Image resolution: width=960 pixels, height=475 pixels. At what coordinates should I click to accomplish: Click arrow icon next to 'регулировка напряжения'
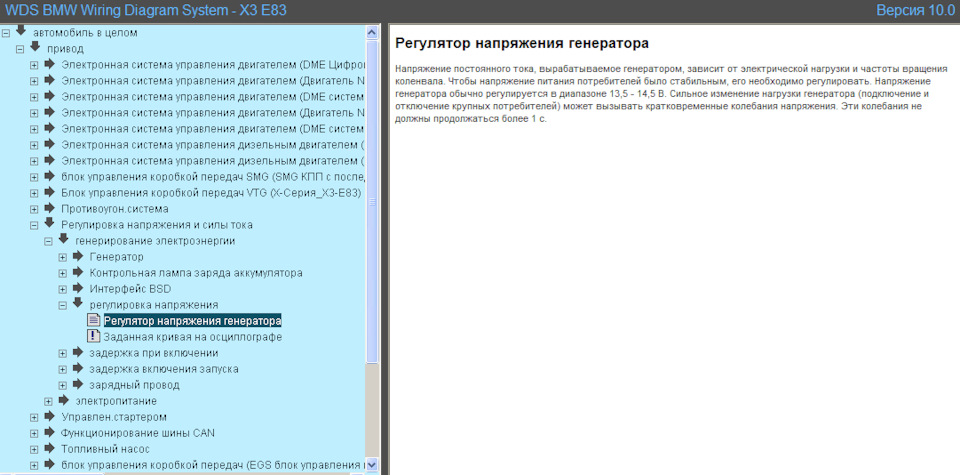point(78,302)
